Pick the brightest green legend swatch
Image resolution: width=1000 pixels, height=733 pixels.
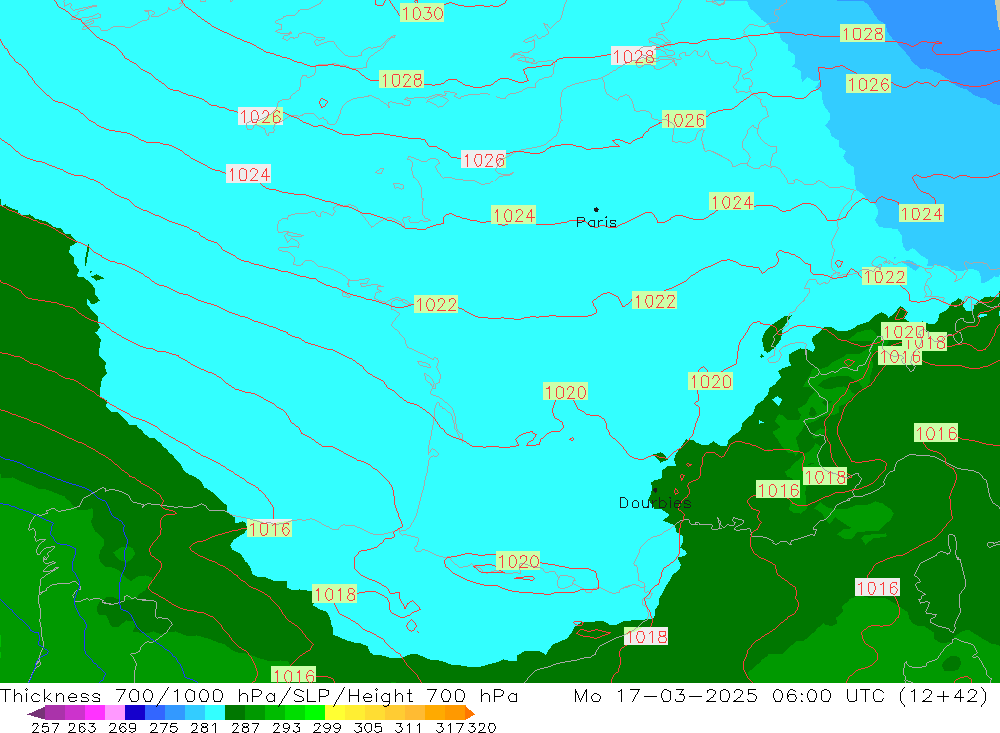point(315,713)
